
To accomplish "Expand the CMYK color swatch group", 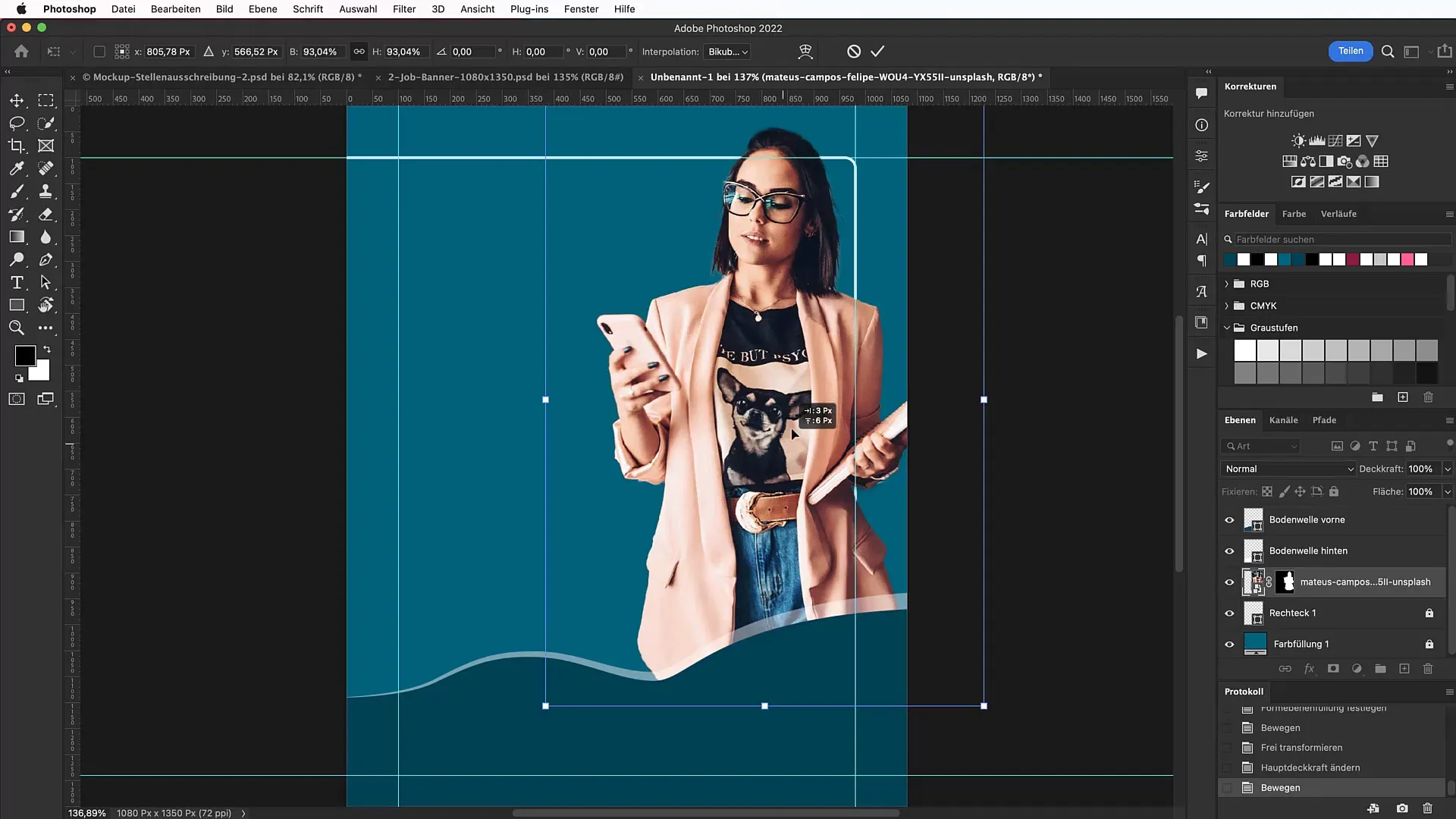I will (x=1226, y=305).
